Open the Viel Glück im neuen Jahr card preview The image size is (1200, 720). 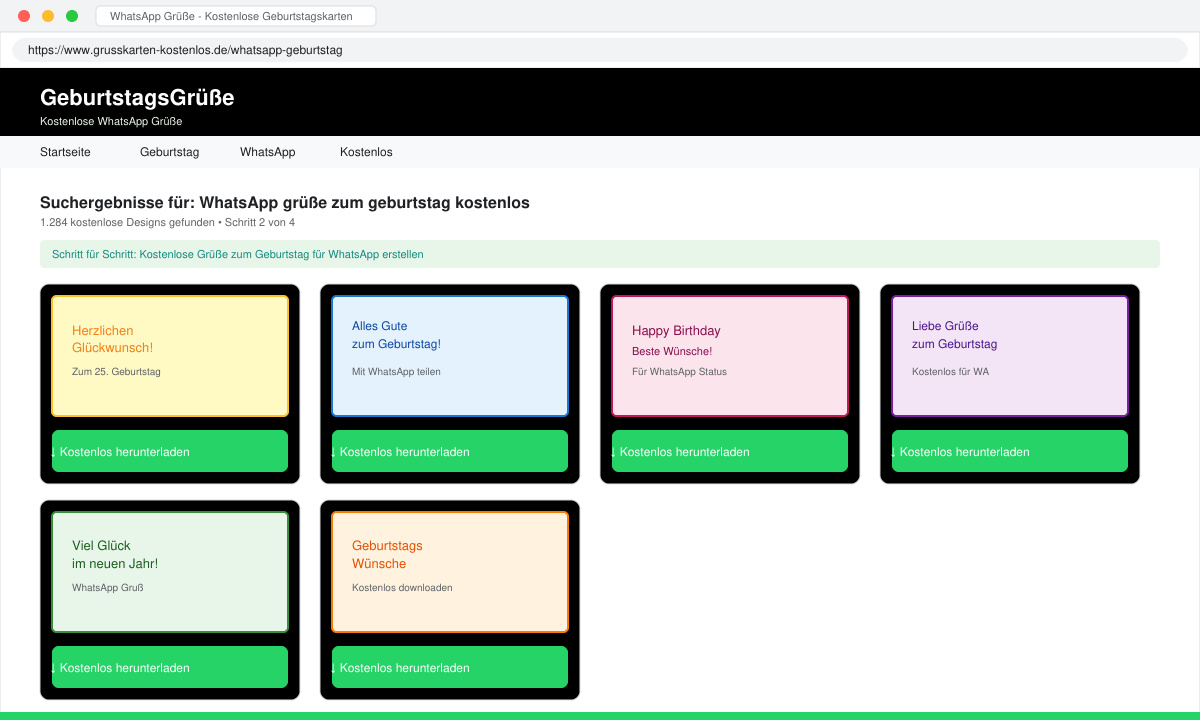pos(170,572)
